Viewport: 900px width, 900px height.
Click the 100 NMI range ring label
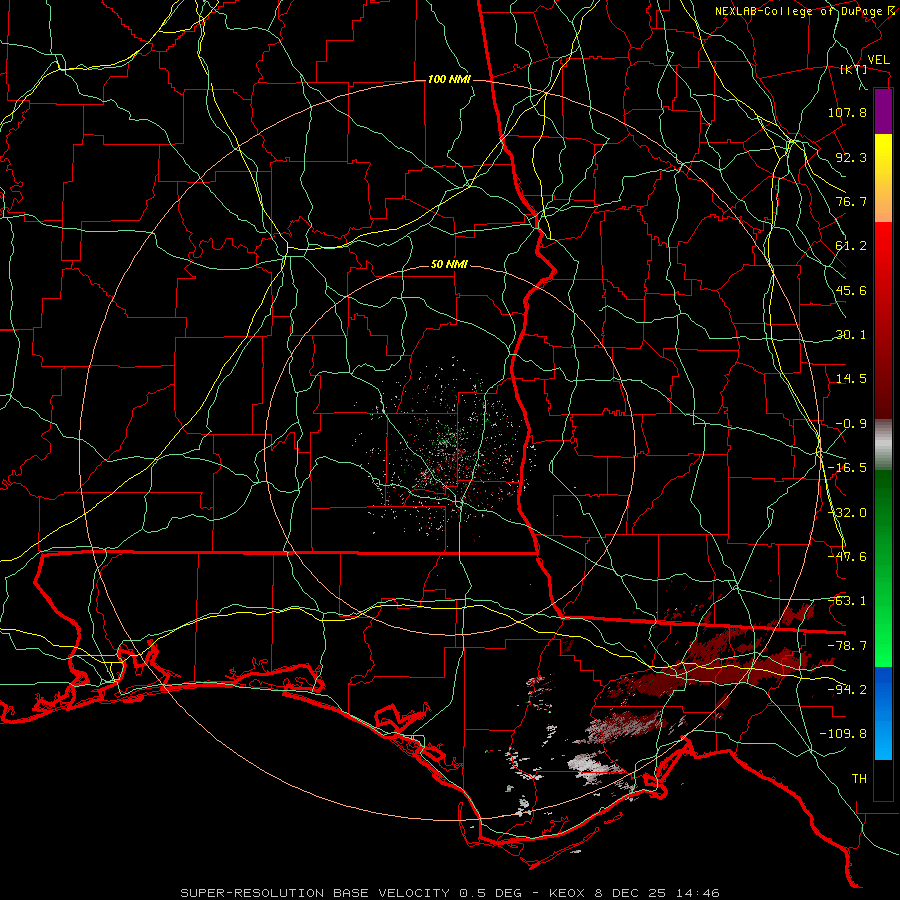(x=449, y=79)
